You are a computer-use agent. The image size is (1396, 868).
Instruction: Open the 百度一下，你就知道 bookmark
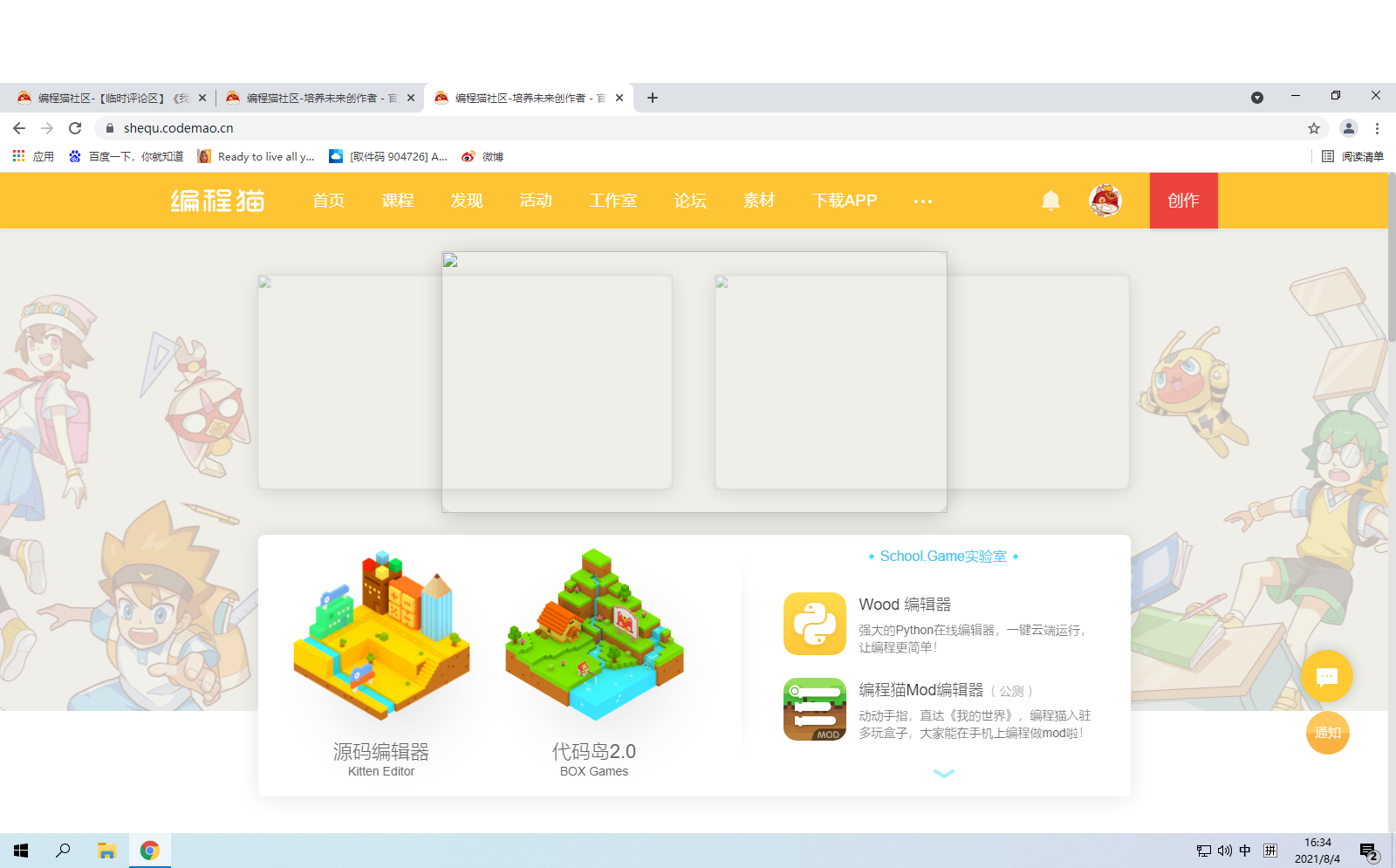[126, 157]
